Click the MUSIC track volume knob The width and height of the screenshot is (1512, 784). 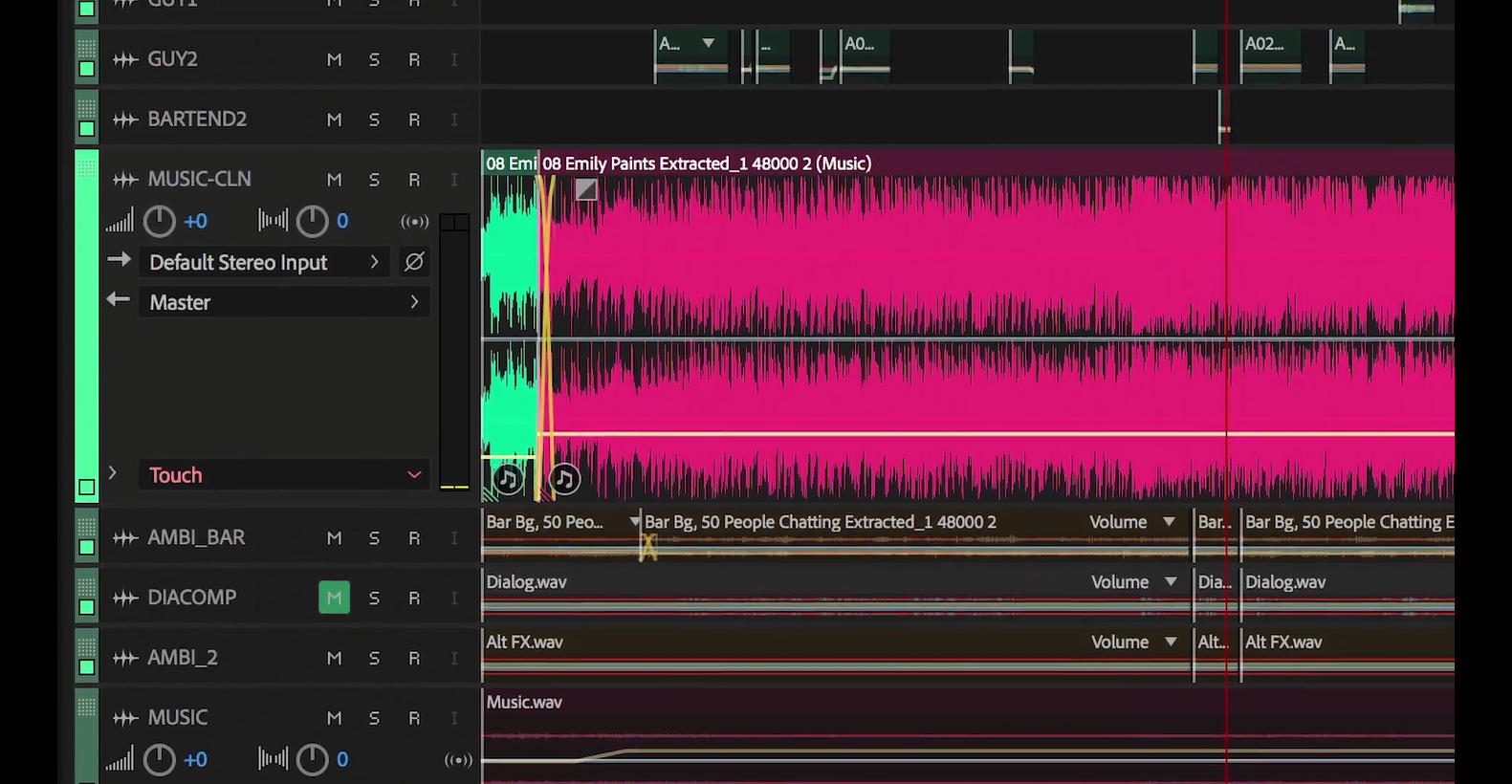point(160,760)
